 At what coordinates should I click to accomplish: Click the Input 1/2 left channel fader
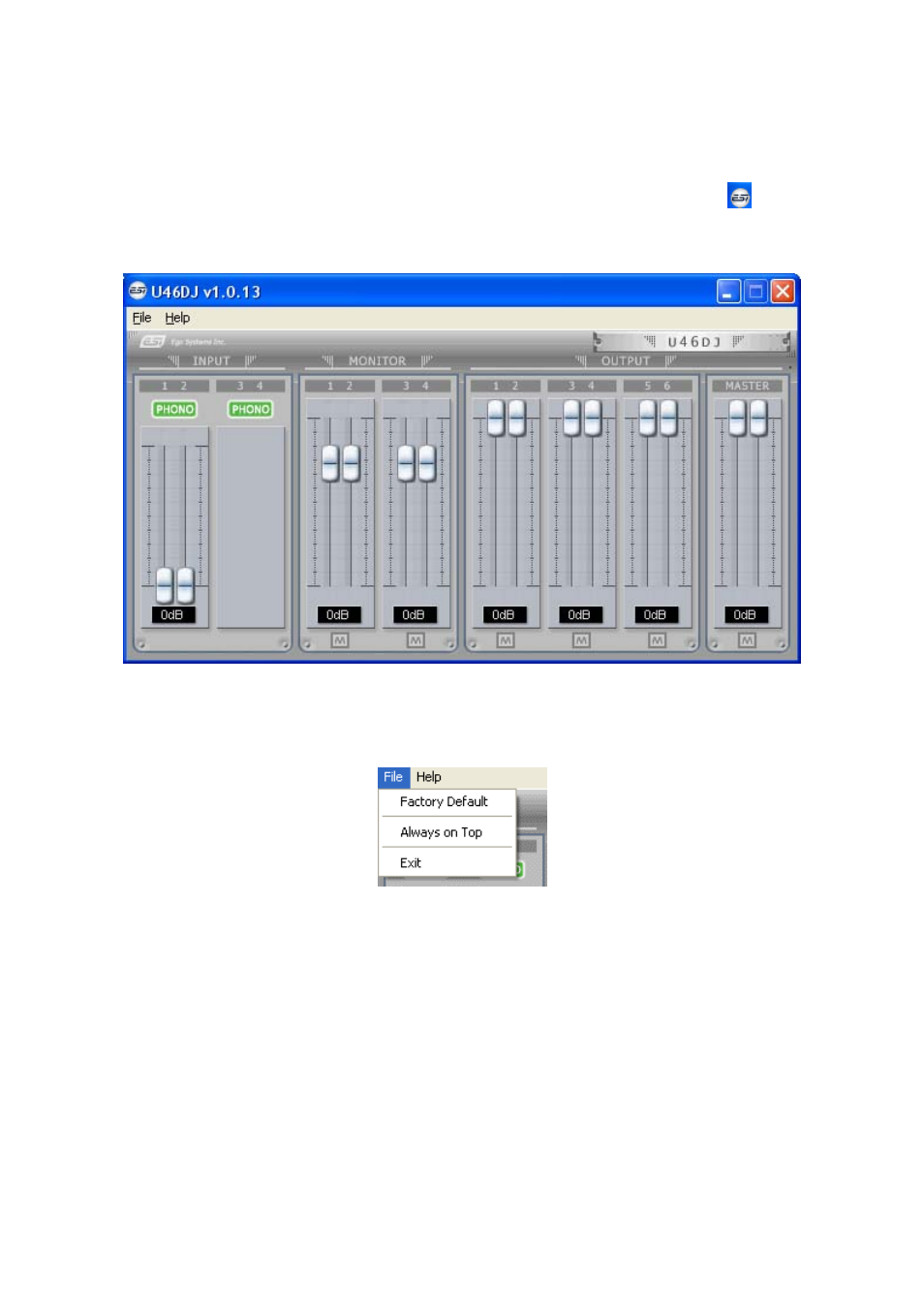[x=165, y=585]
